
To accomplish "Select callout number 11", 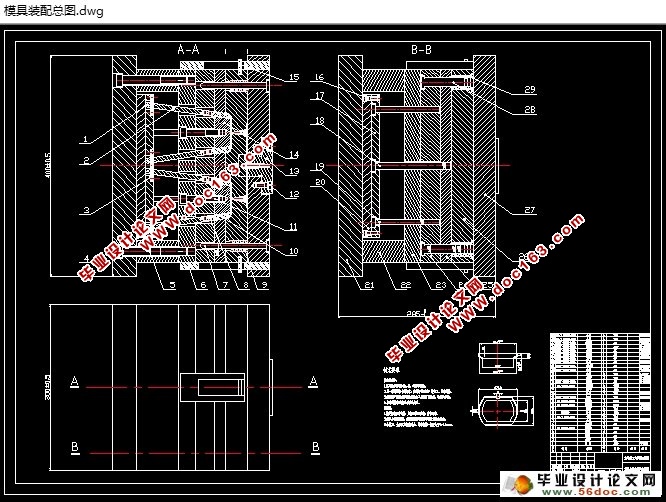I will point(293,227).
